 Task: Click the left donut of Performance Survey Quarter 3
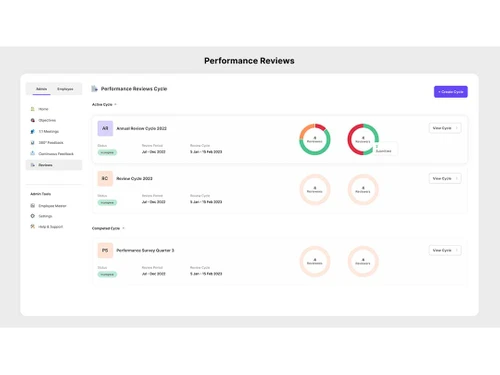click(x=315, y=261)
